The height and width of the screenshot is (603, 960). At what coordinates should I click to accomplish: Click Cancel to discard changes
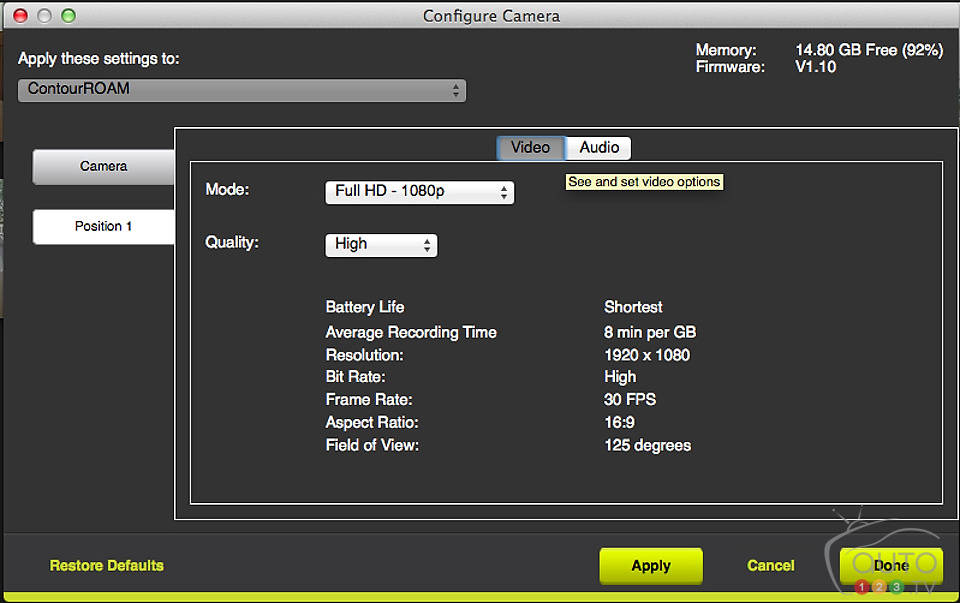pos(771,566)
